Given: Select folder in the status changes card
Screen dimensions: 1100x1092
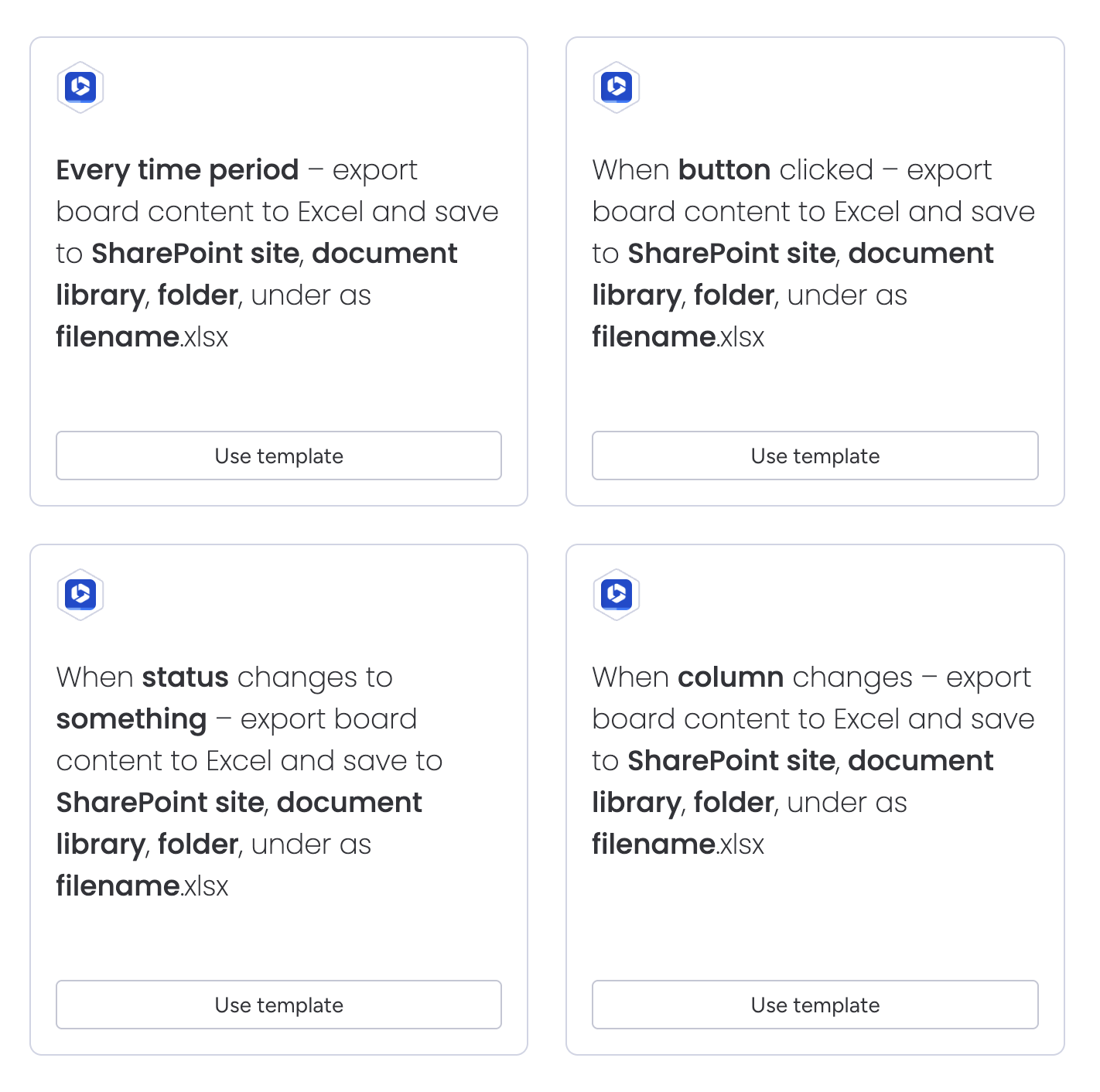Looking at the screenshot, I should [x=197, y=845].
